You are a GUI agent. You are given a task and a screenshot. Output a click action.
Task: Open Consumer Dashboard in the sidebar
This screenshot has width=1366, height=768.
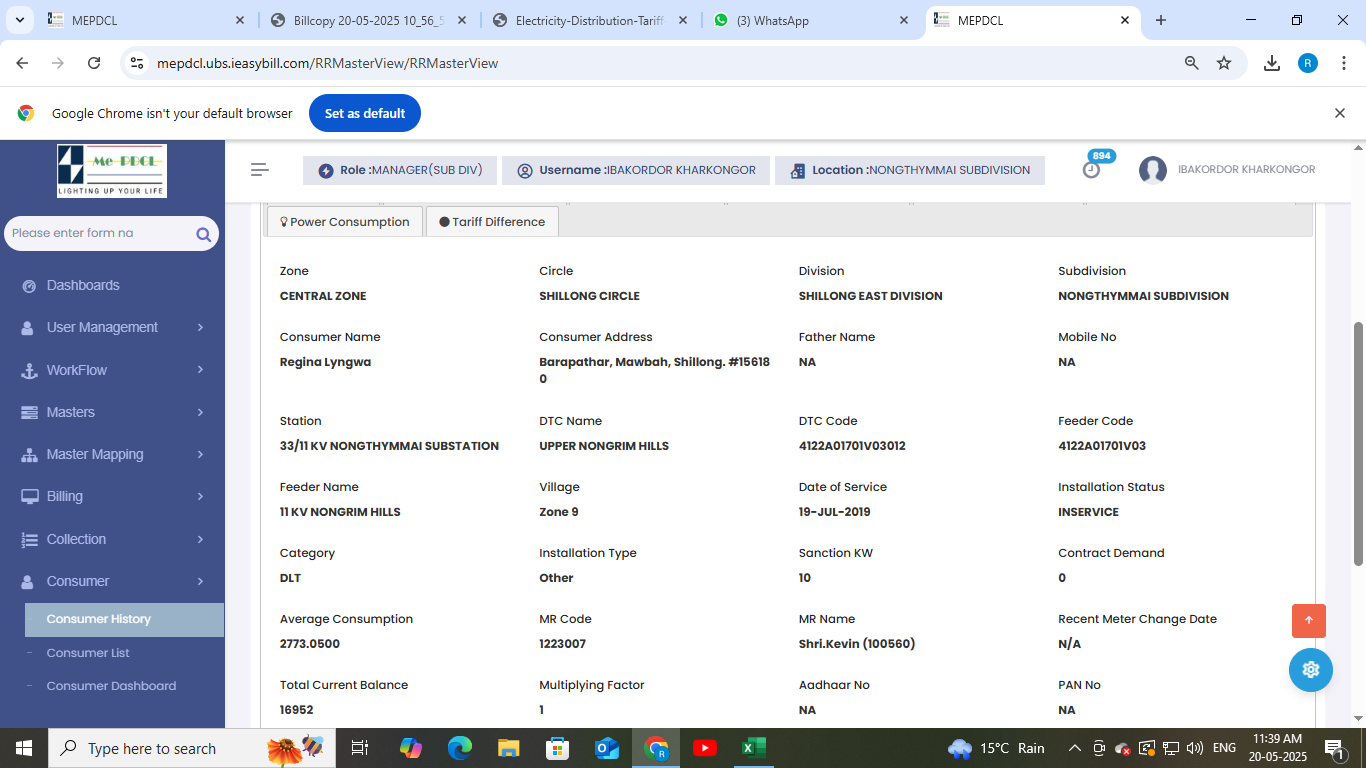click(111, 686)
